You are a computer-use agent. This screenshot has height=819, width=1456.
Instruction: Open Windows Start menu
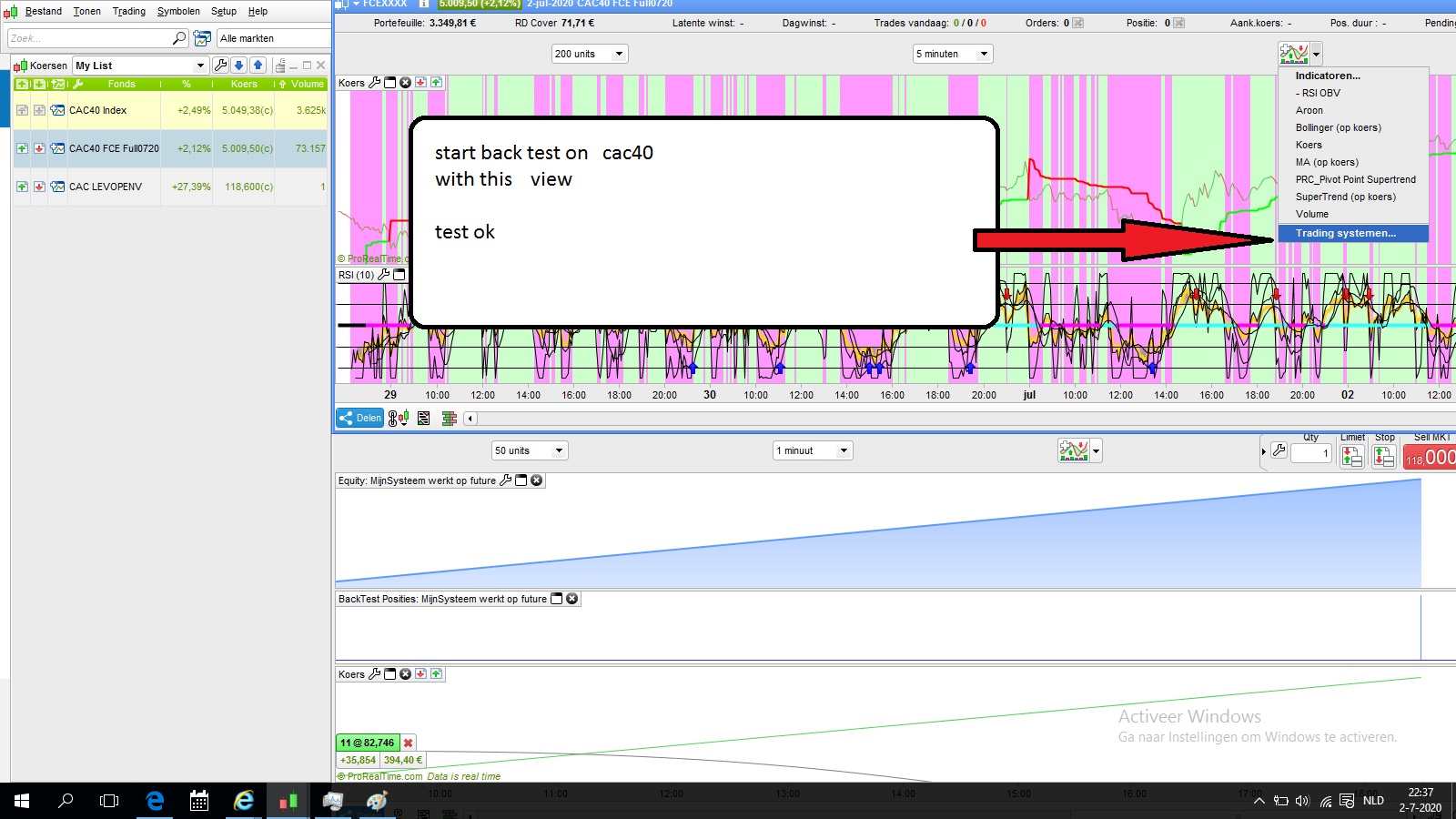pos(22,801)
